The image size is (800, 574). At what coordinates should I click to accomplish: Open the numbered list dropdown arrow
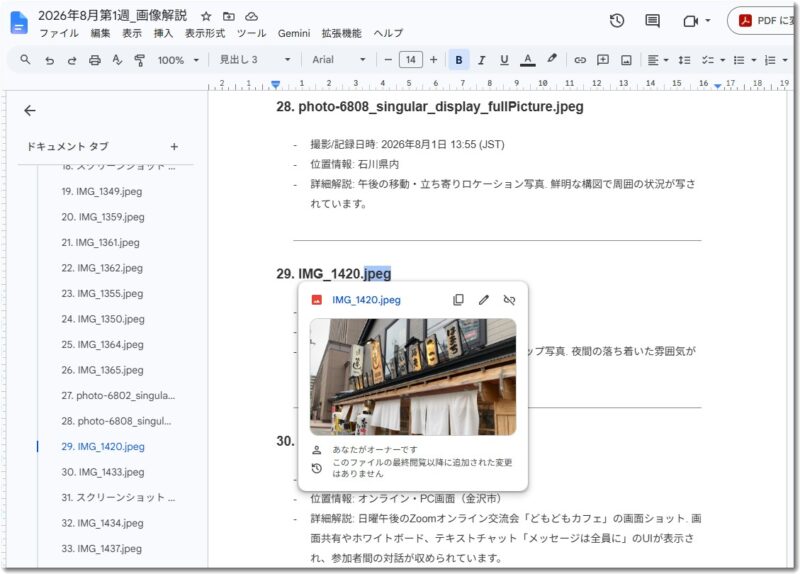click(x=785, y=60)
